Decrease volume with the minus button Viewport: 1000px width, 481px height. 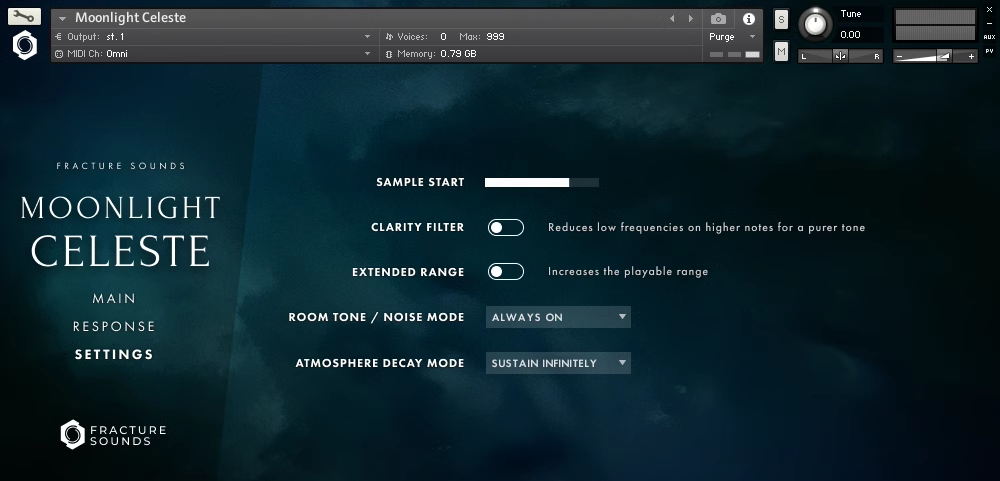900,57
